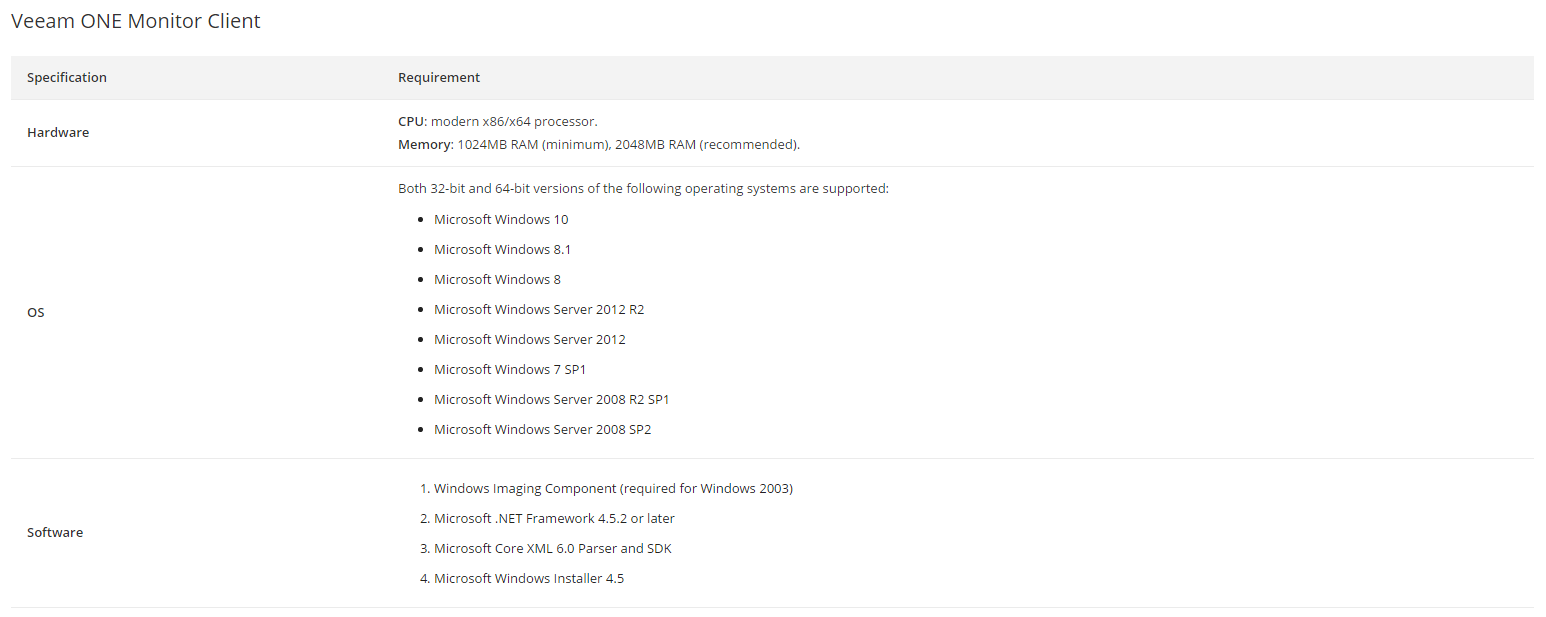
Task: Select the Microsoft Windows Server 2012 entry
Action: pyautogui.click(x=530, y=339)
